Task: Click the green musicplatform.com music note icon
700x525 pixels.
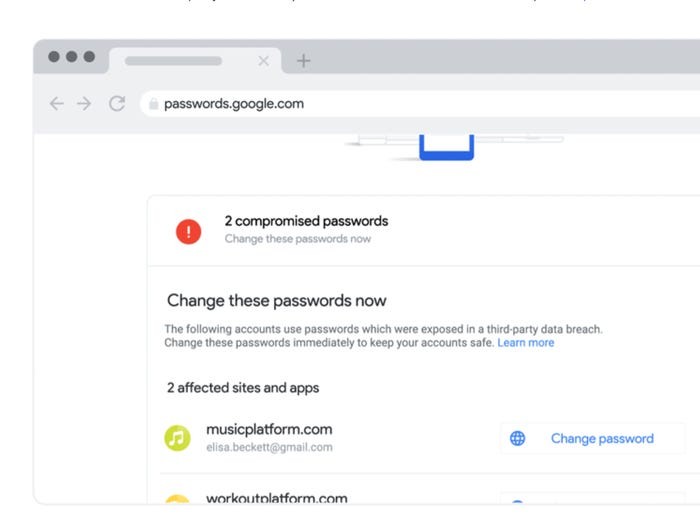Action: pyautogui.click(x=177, y=438)
